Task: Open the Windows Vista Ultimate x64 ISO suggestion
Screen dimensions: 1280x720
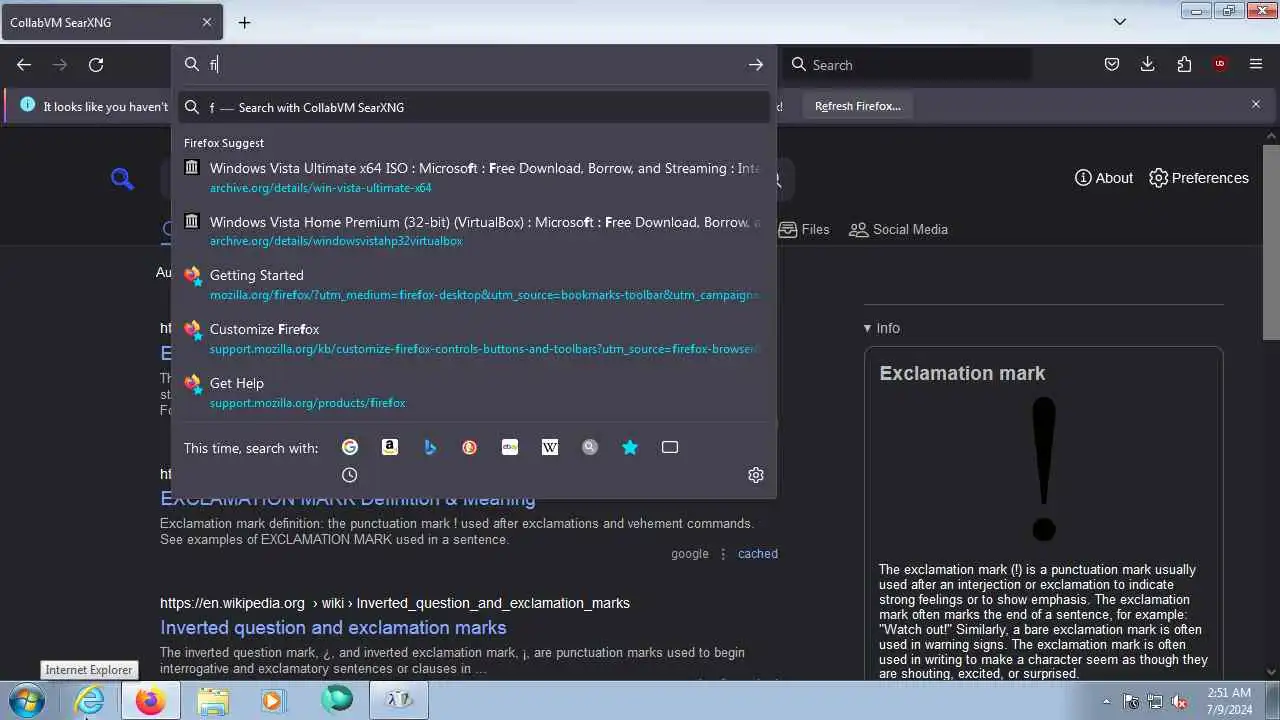Action: point(474,177)
